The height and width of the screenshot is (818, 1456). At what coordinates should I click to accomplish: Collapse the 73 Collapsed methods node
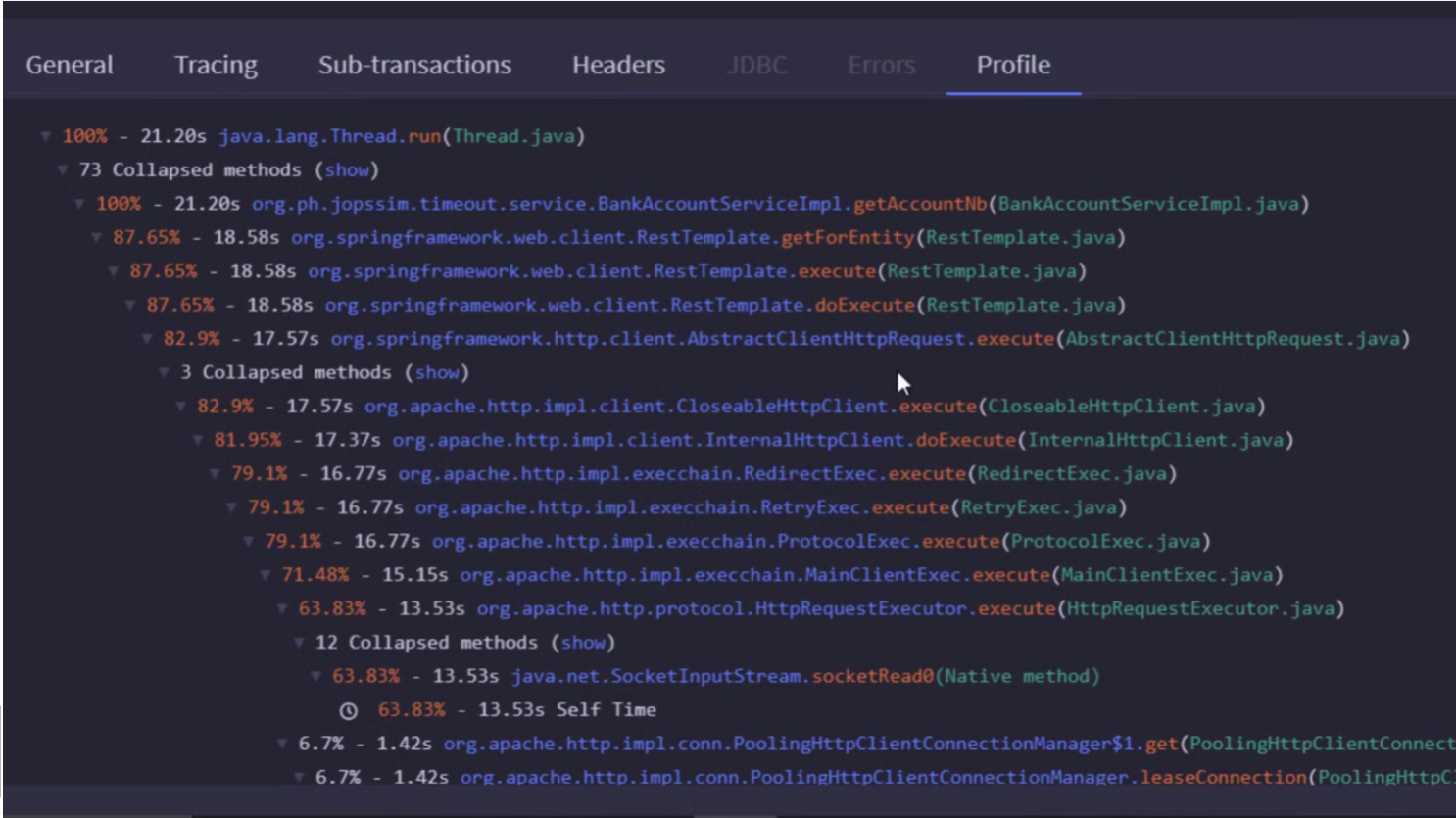click(x=63, y=169)
